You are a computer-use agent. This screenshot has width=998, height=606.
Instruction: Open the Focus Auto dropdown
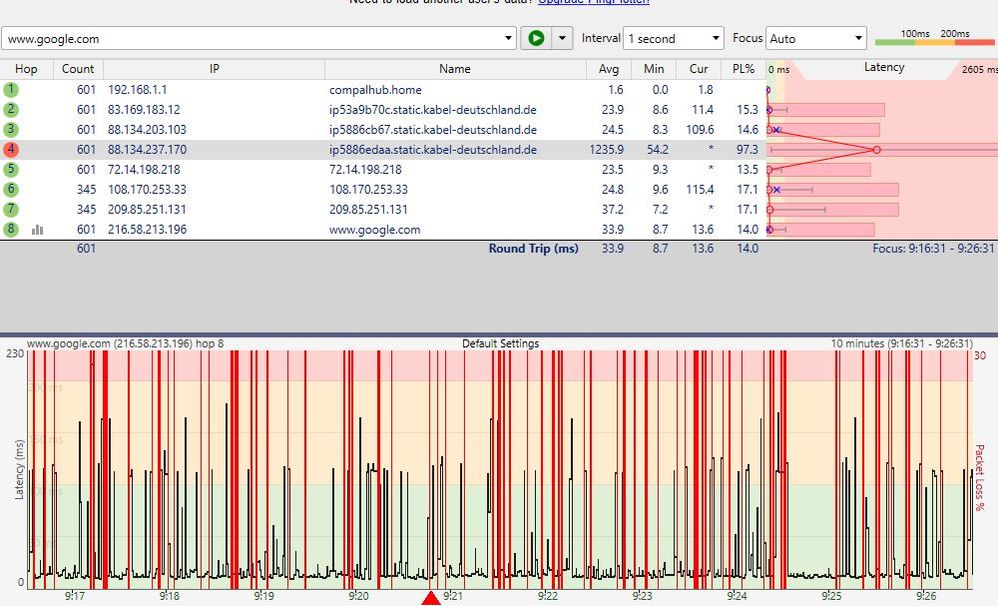pyautogui.click(x=816, y=39)
